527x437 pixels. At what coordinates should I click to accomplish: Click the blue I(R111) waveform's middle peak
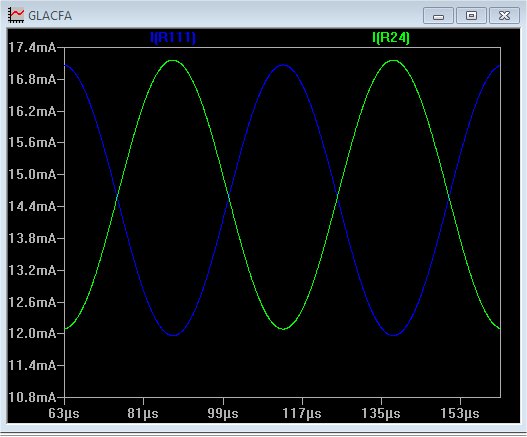point(283,65)
